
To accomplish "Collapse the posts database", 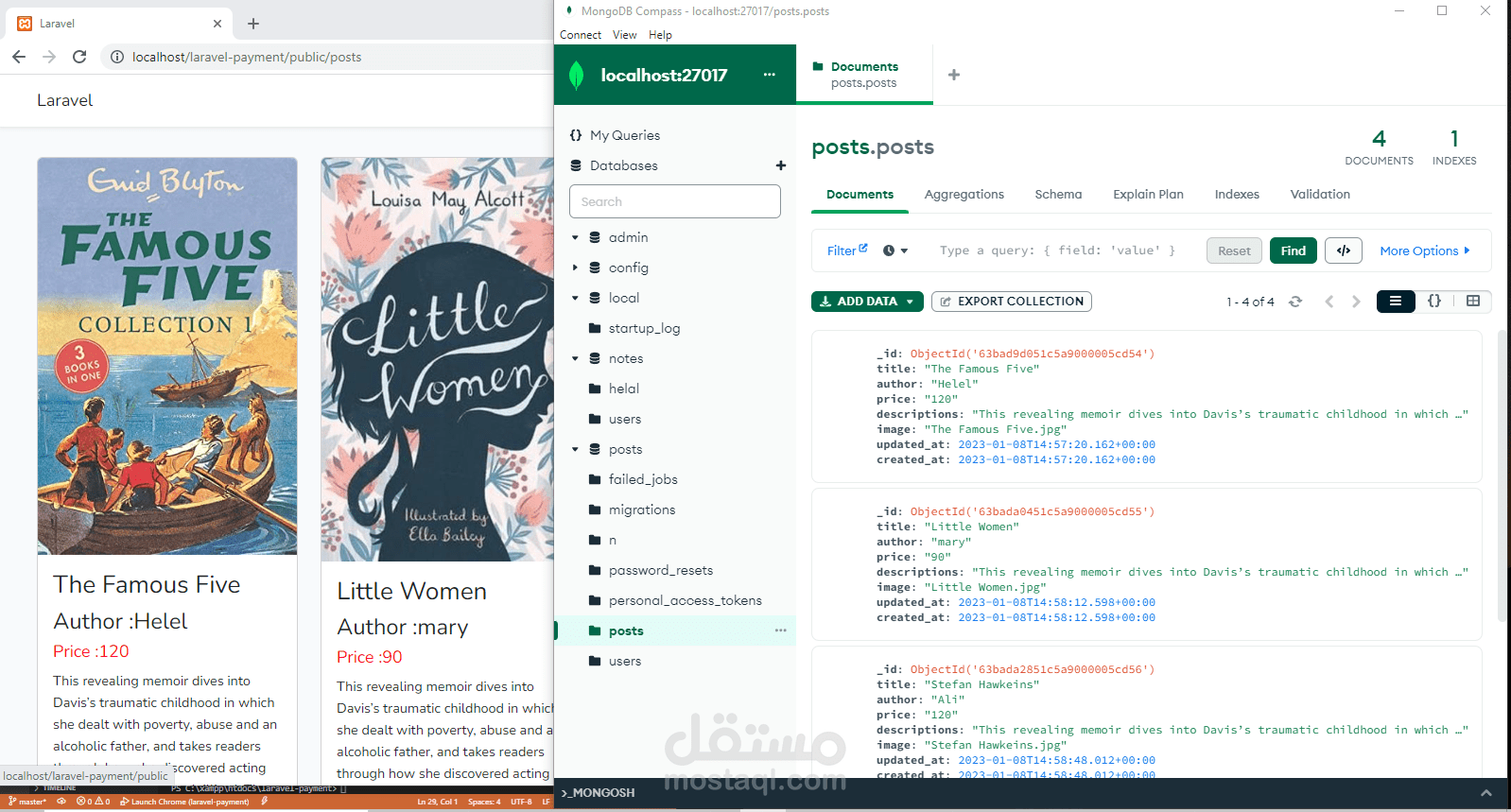I will (575, 449).
